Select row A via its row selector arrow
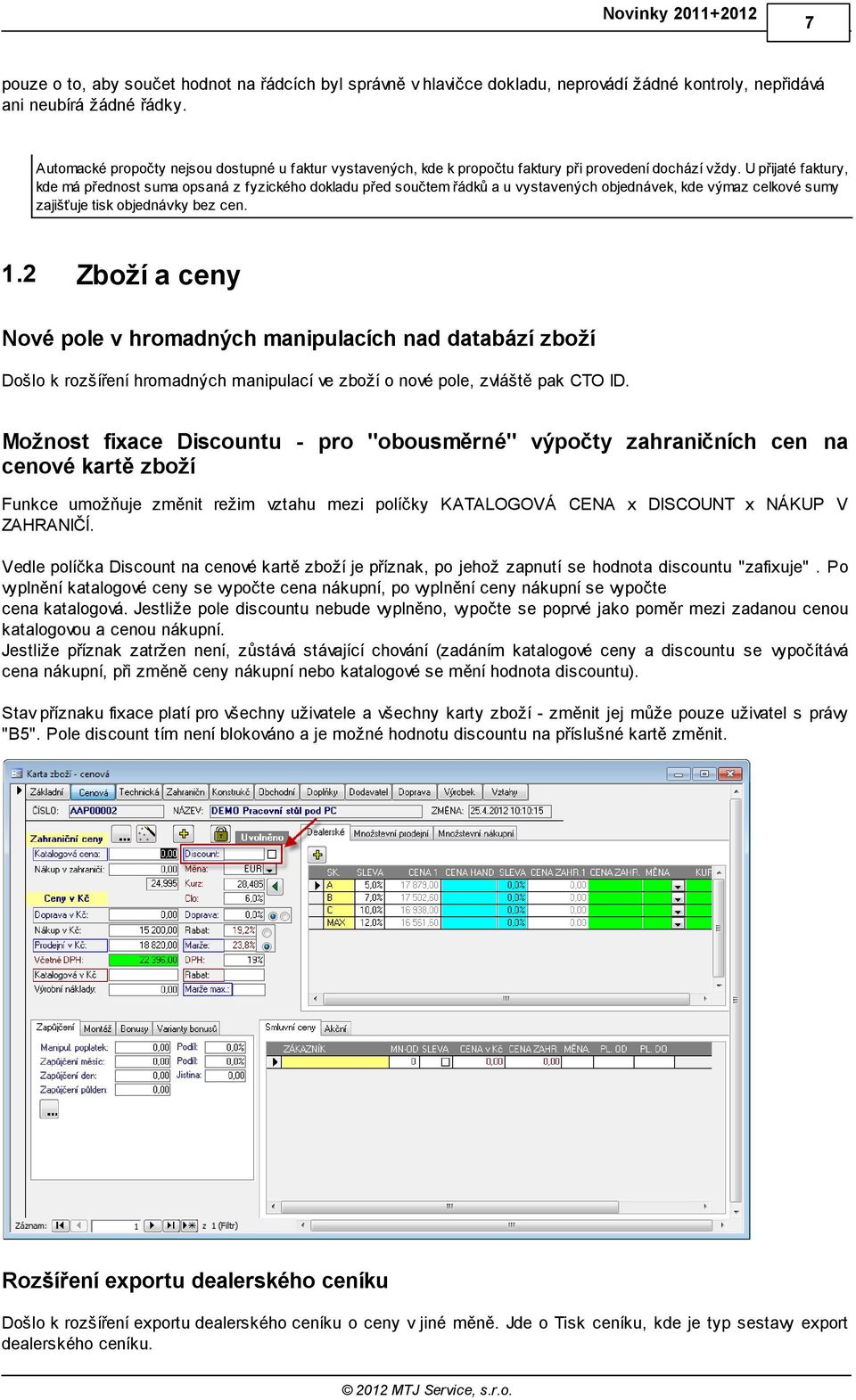The width and height of the screenshot is (856, 1400). coord(317,885)
